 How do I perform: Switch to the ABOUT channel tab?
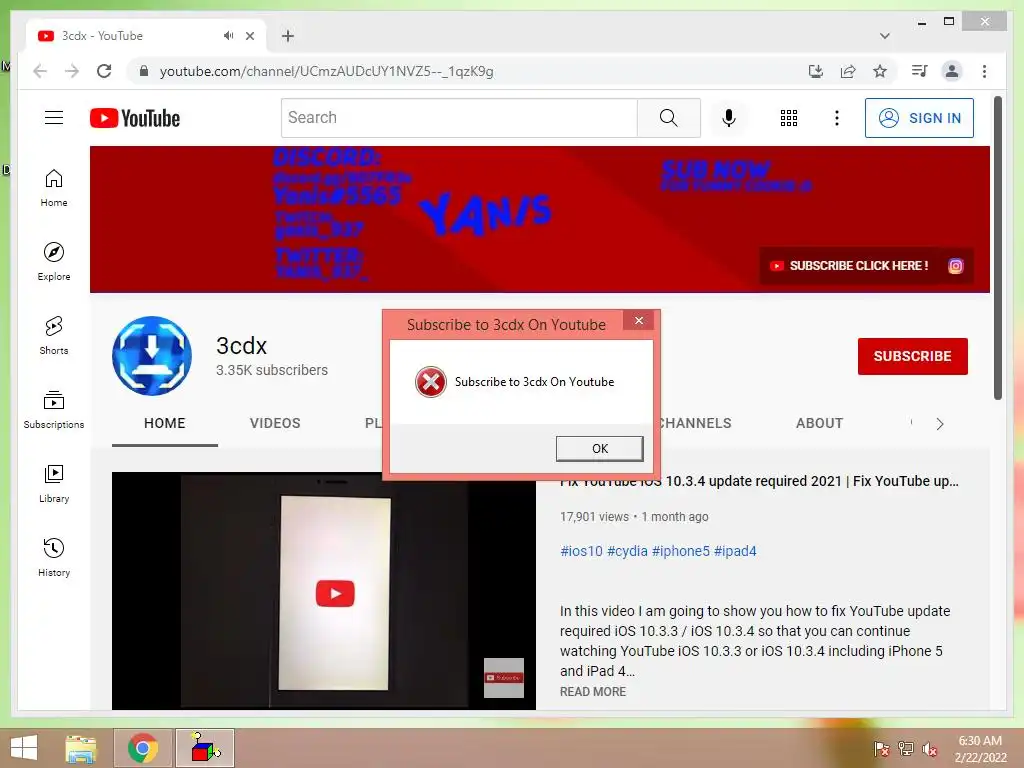click(819, 423)
